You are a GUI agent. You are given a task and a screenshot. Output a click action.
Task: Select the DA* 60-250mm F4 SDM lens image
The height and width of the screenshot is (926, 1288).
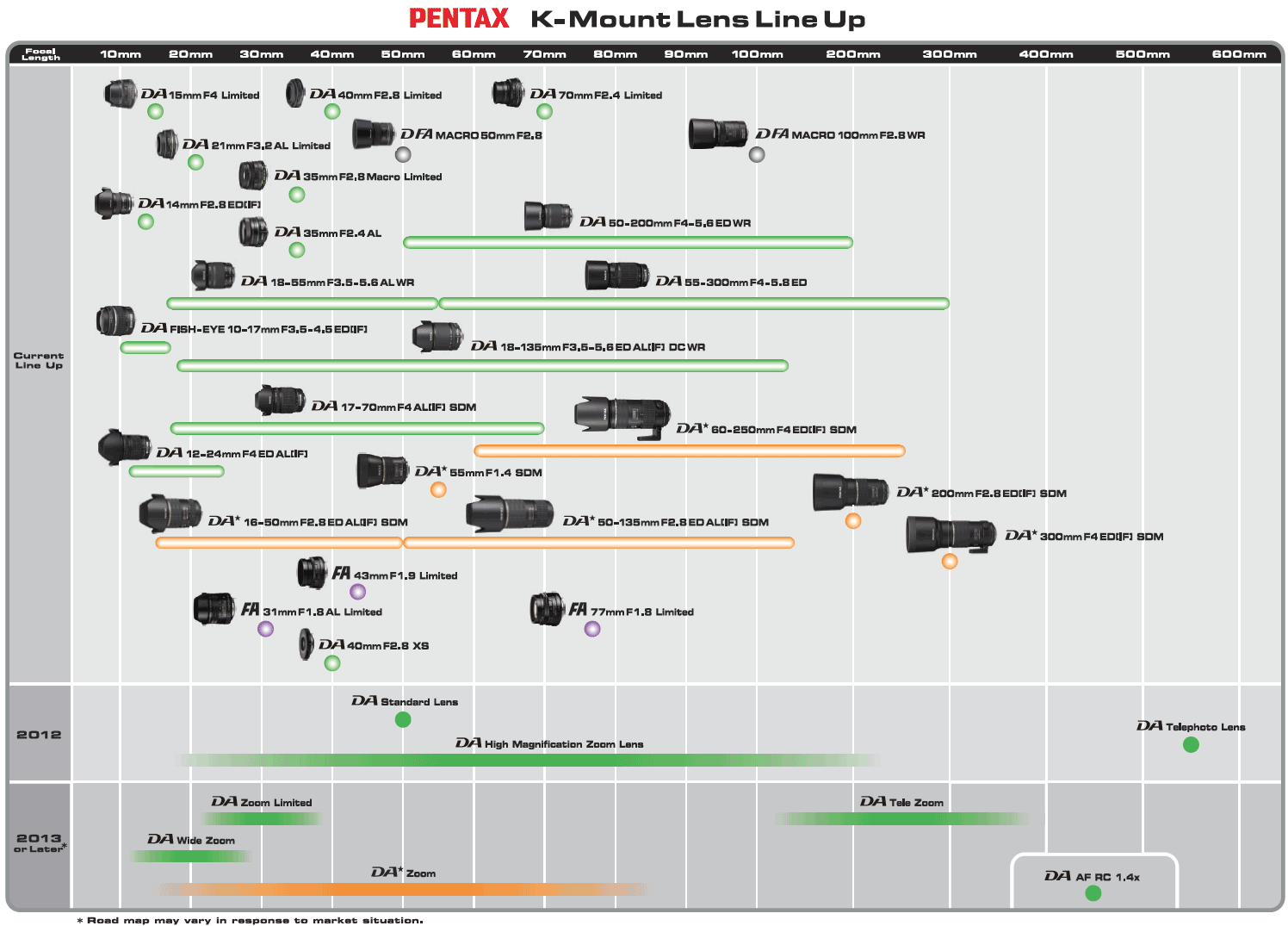tap(622, 419)
